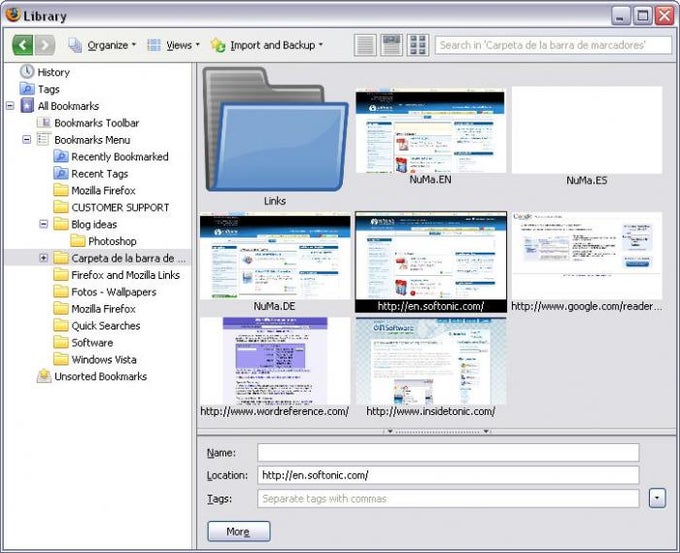
Task: Open the Organize menu
Action: coord(102,45)
